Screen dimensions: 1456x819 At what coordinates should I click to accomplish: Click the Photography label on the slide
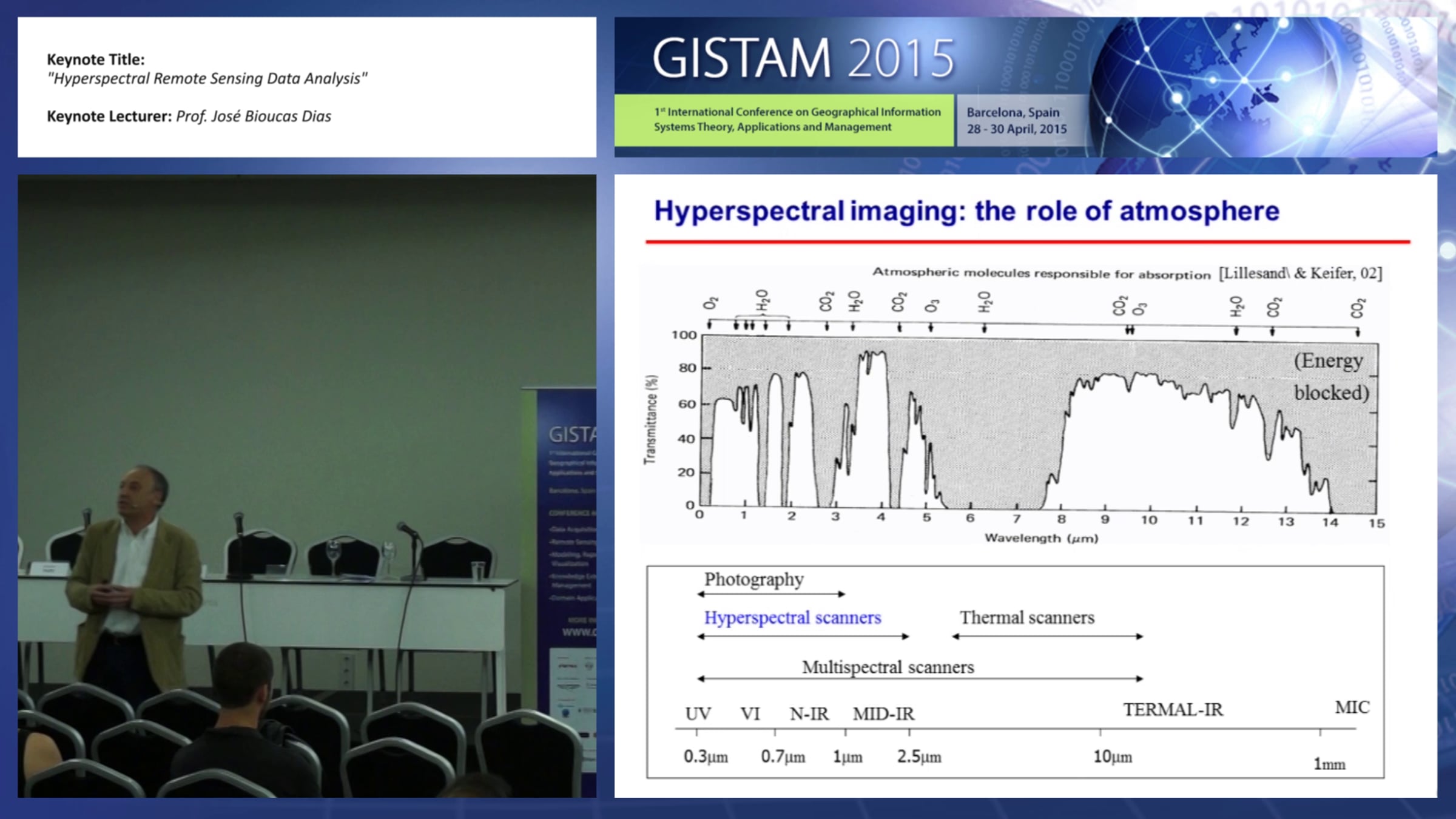(x=753, y=579)
